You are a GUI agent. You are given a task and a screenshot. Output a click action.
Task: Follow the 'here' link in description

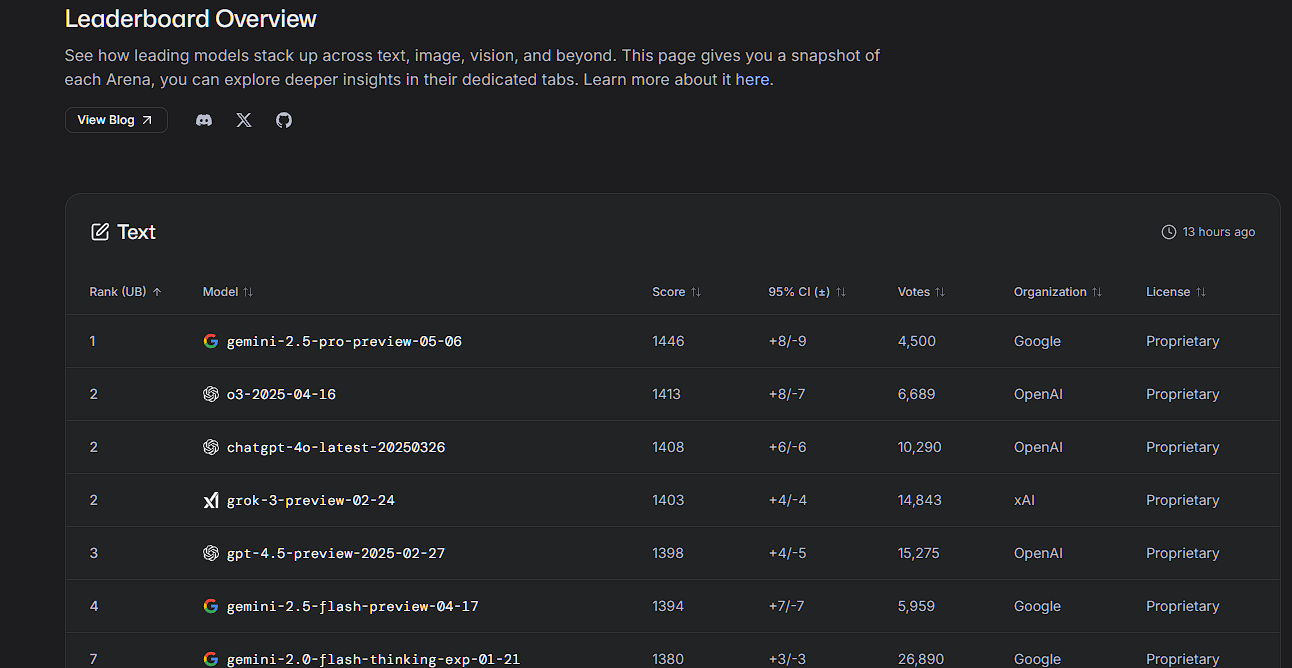pyautogui.click(x=752, y=79)
